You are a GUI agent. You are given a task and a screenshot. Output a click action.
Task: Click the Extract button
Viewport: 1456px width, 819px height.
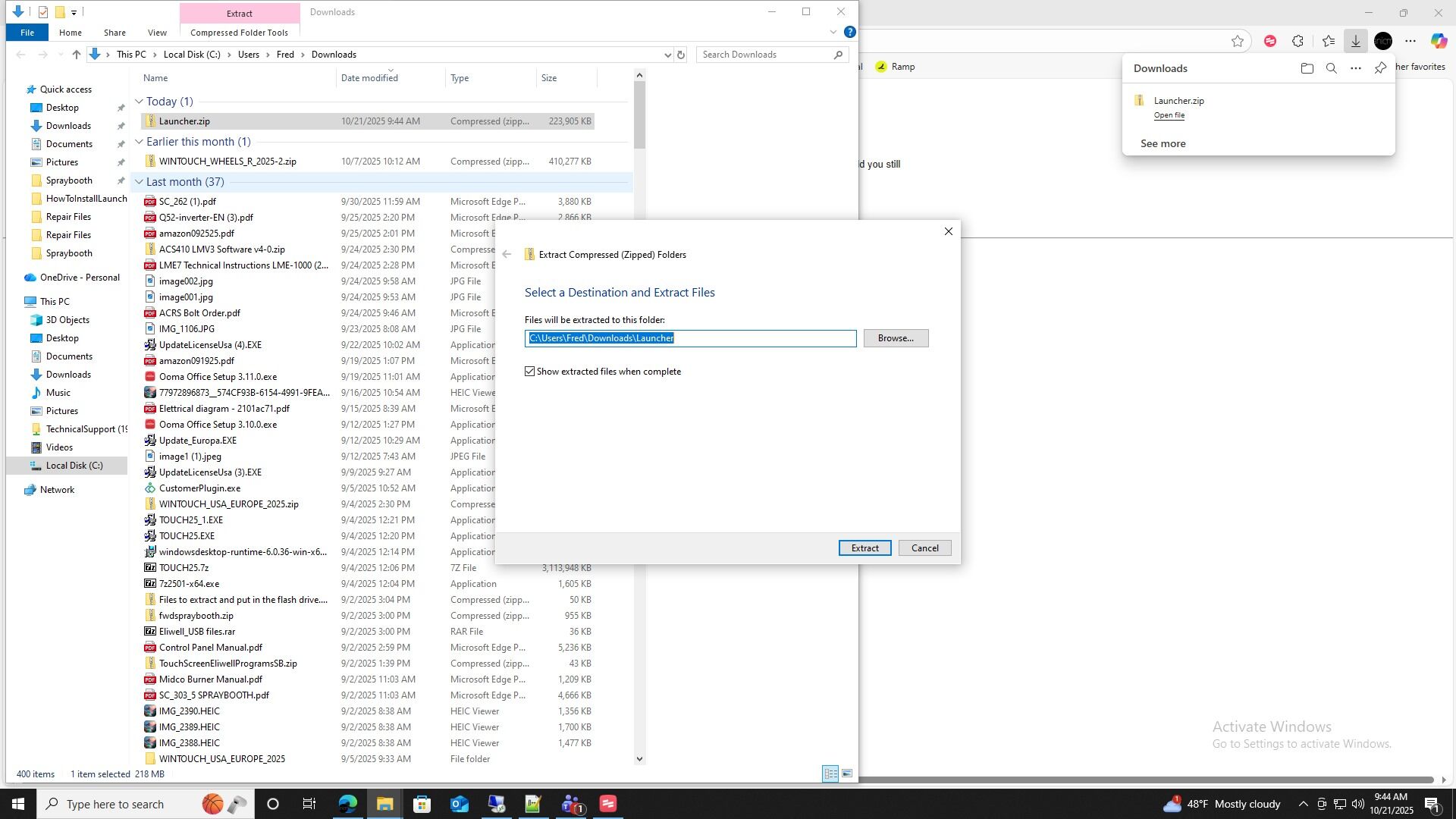tap(864, 548)
